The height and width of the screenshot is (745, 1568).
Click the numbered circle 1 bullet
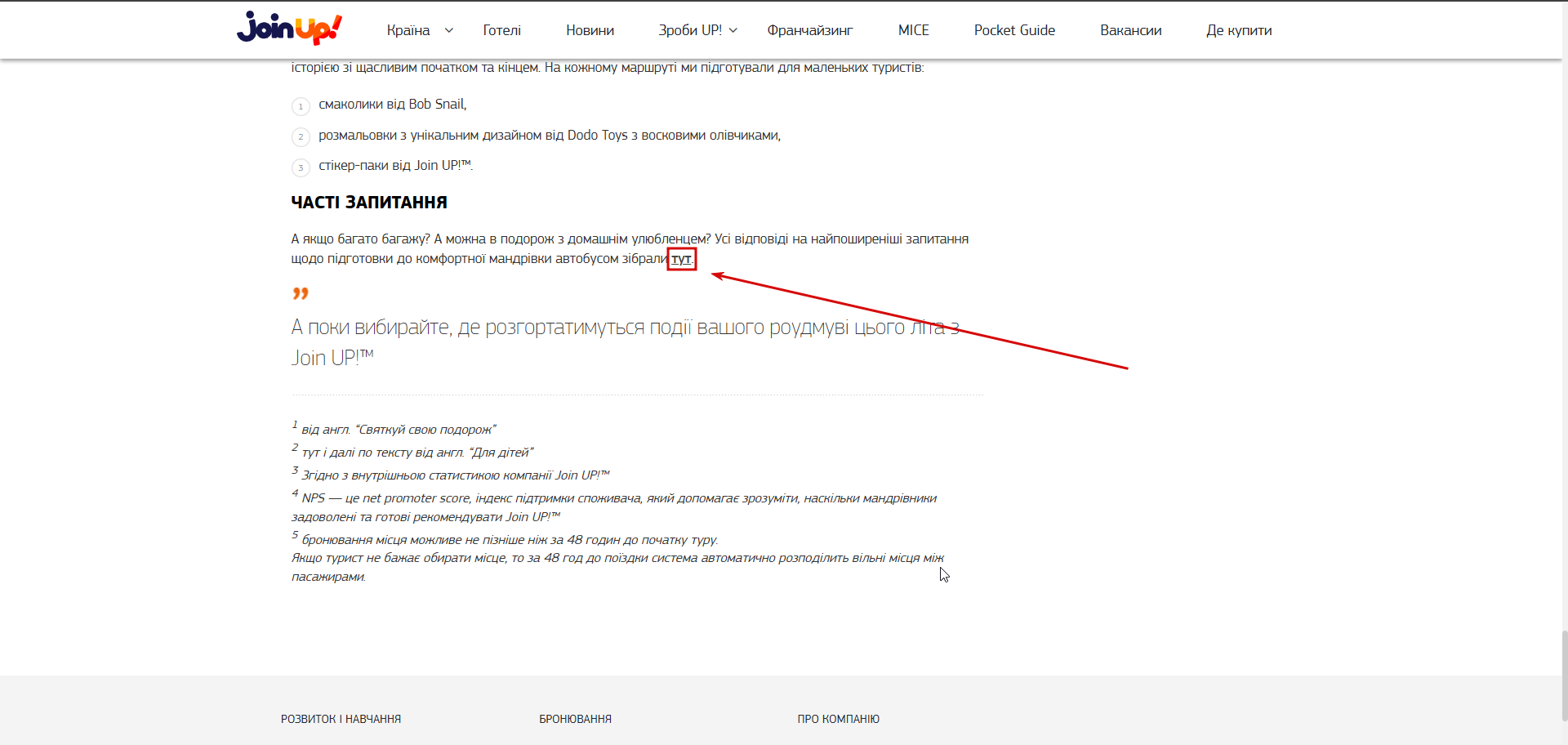(x=301, y=106)
